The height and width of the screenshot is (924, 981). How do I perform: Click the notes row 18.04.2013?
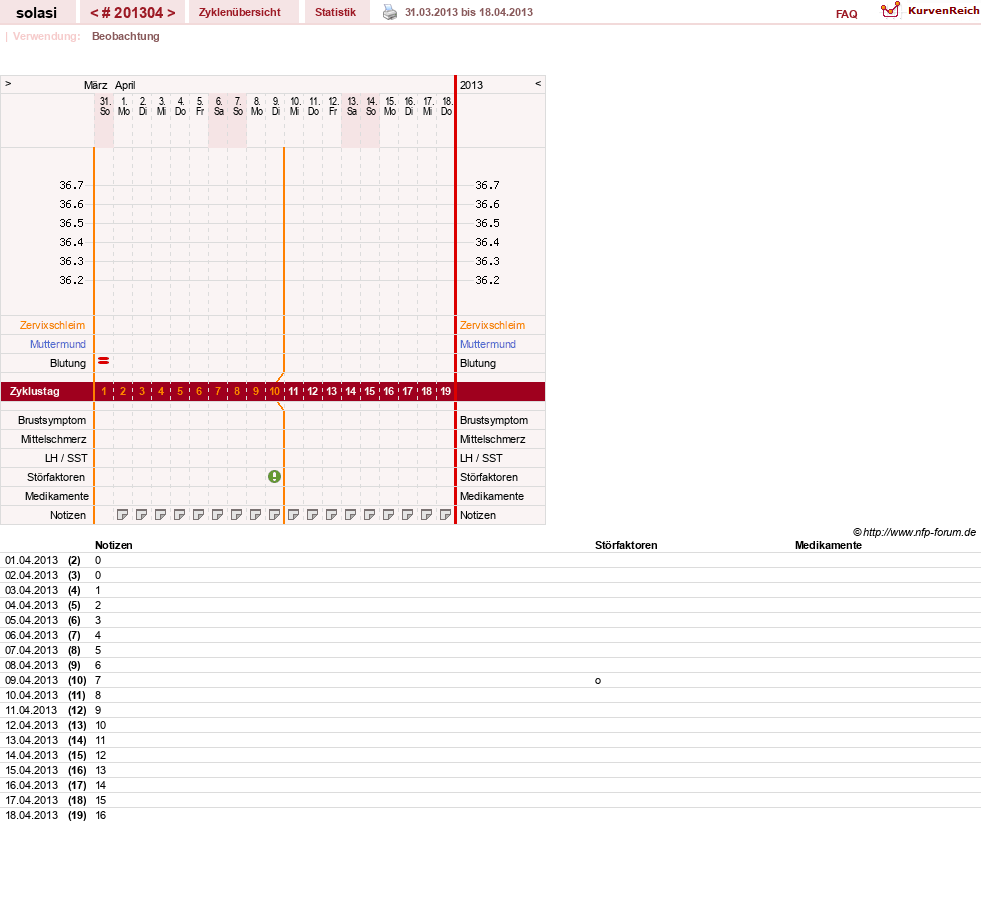coord(490,816)
